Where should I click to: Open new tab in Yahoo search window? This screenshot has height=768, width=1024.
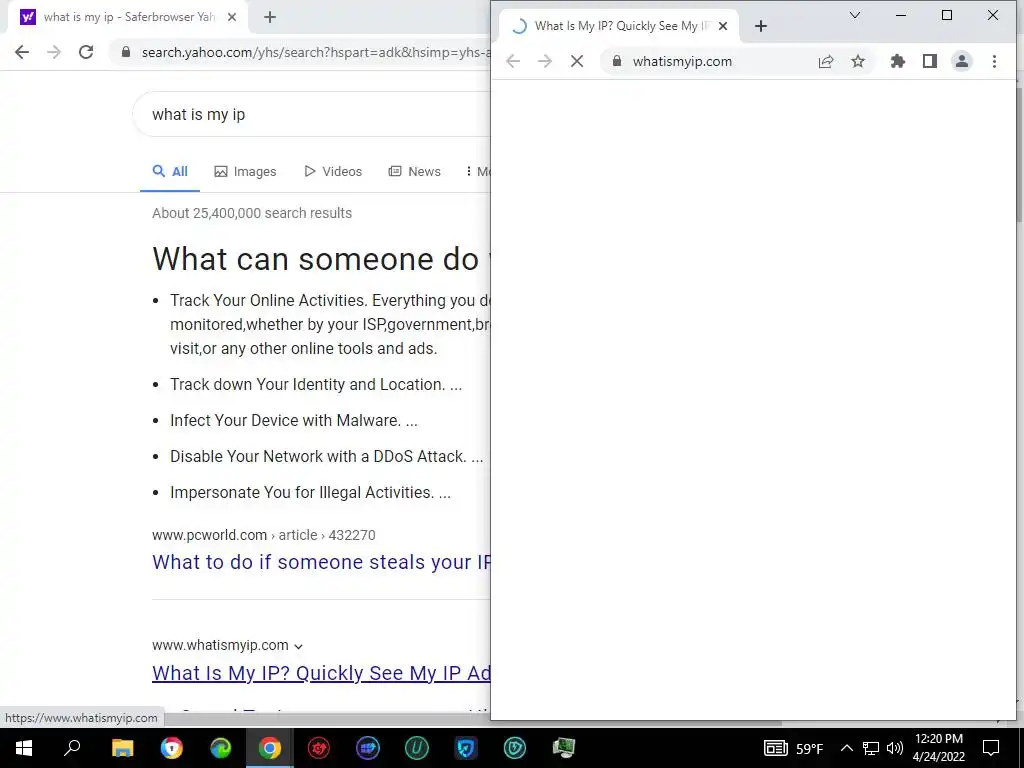[270, 18]
